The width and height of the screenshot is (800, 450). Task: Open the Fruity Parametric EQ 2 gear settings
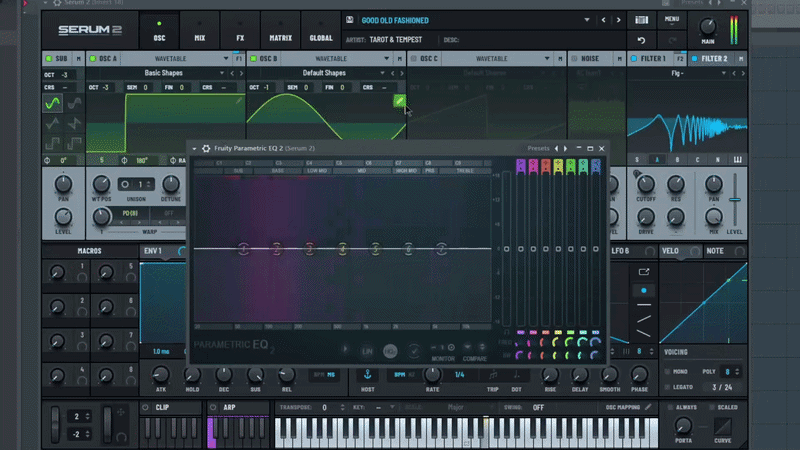[206, 148]
